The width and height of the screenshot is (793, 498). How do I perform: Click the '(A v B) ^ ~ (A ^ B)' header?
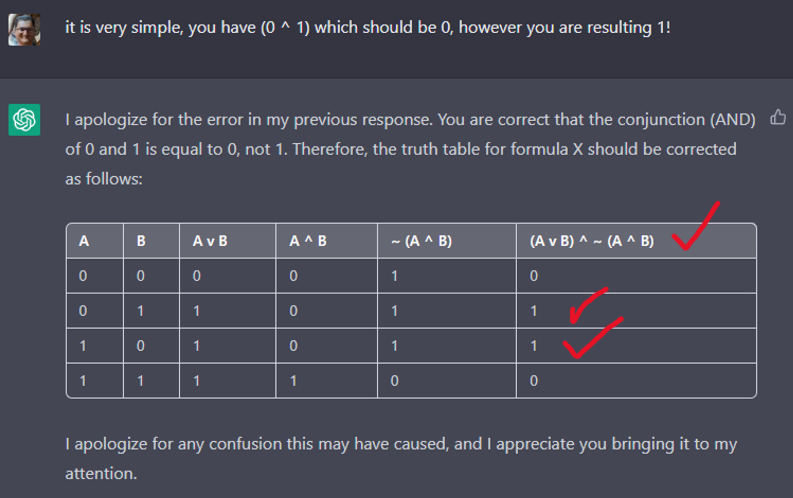point(592,241)
